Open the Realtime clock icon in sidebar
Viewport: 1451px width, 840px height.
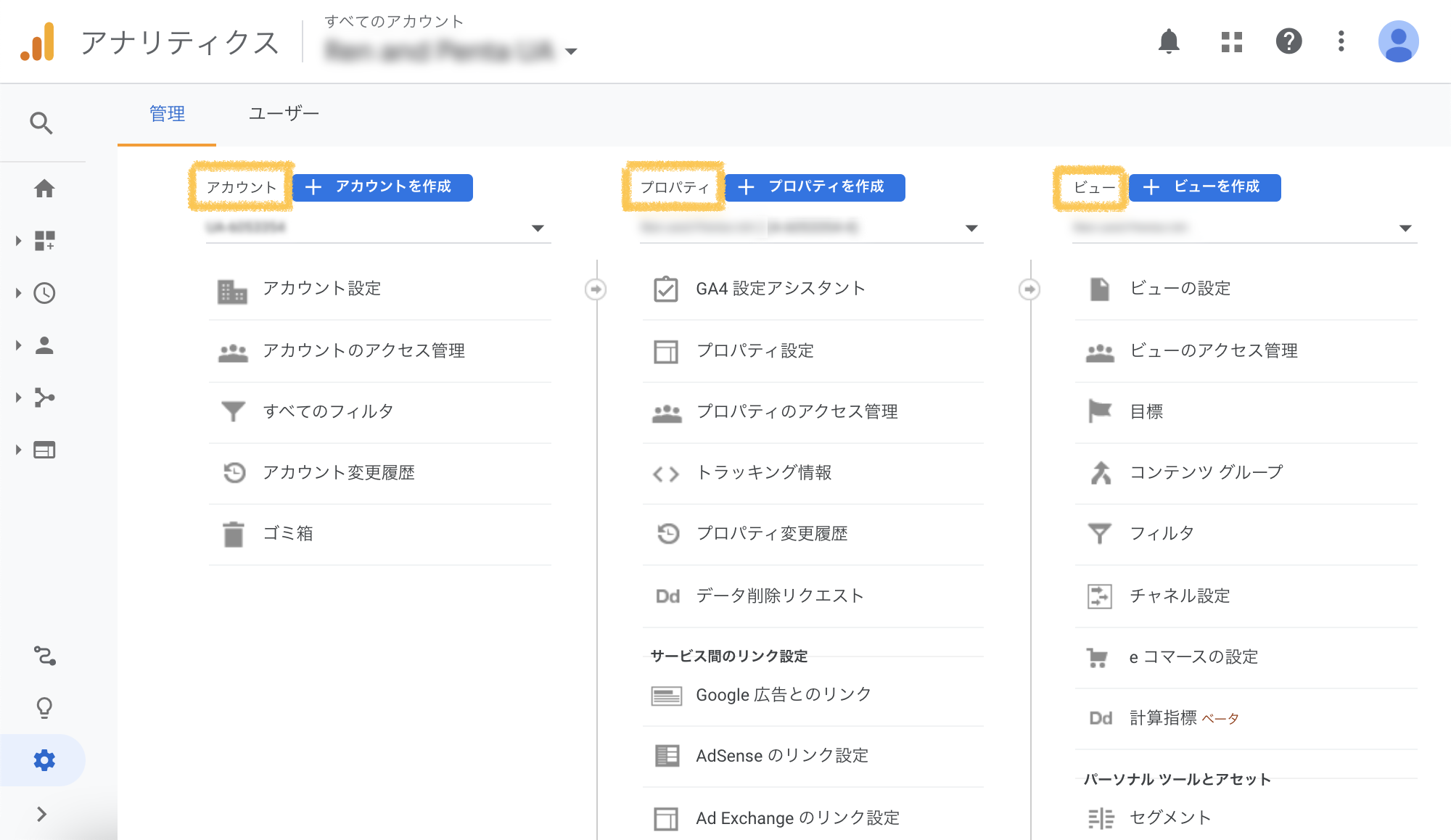tap(45, 293)
